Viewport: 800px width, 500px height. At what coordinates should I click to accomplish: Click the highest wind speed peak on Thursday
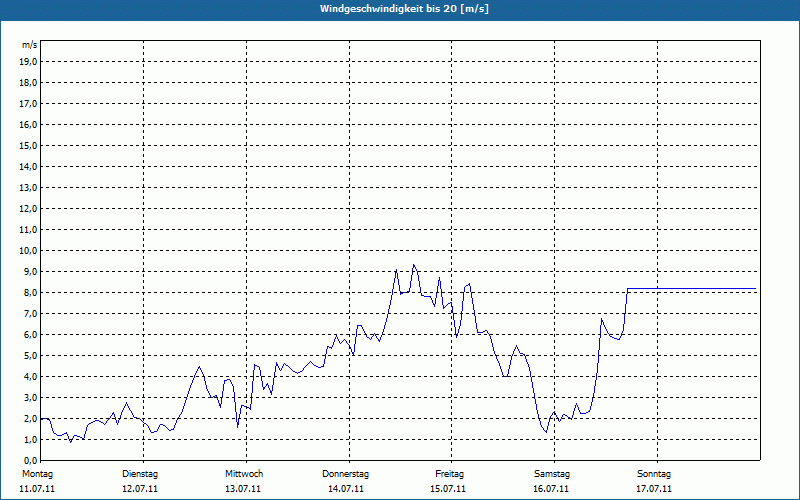(414, 265)
